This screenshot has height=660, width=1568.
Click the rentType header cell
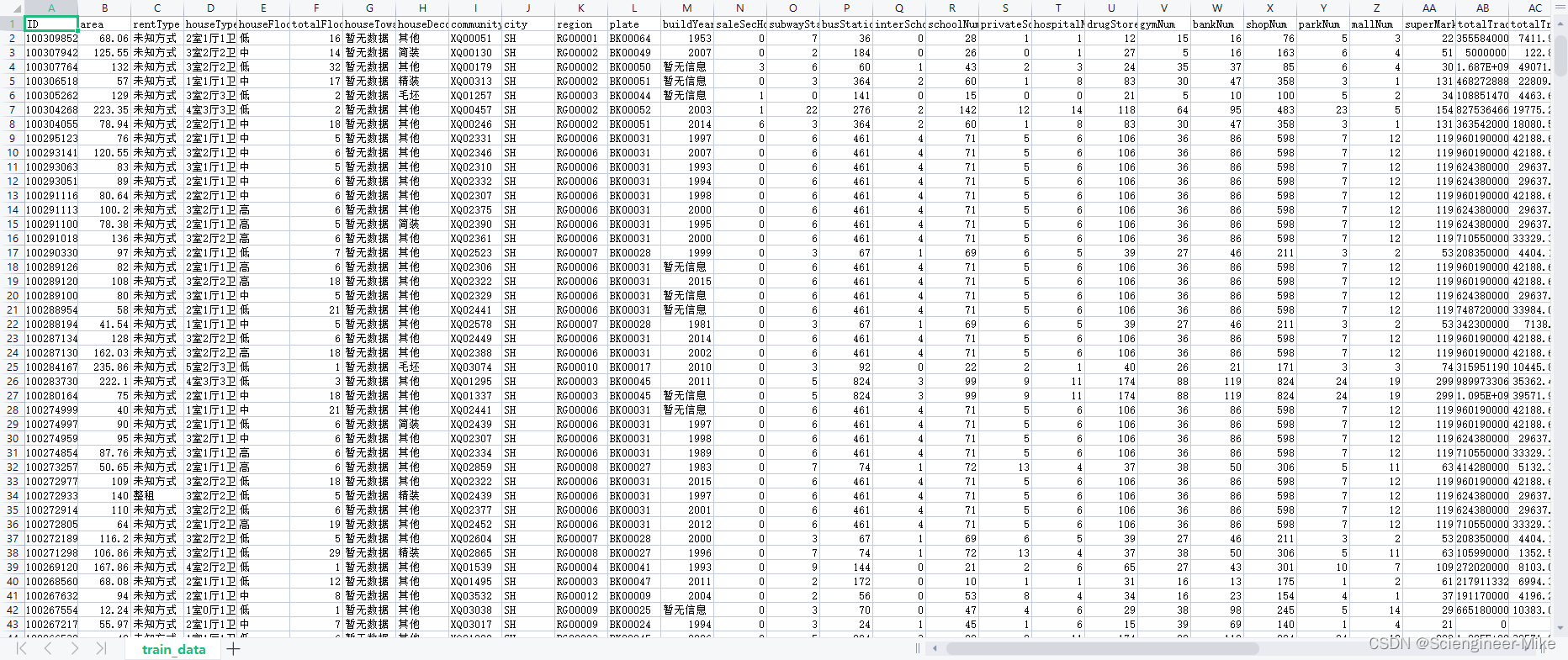pos(156,24)
